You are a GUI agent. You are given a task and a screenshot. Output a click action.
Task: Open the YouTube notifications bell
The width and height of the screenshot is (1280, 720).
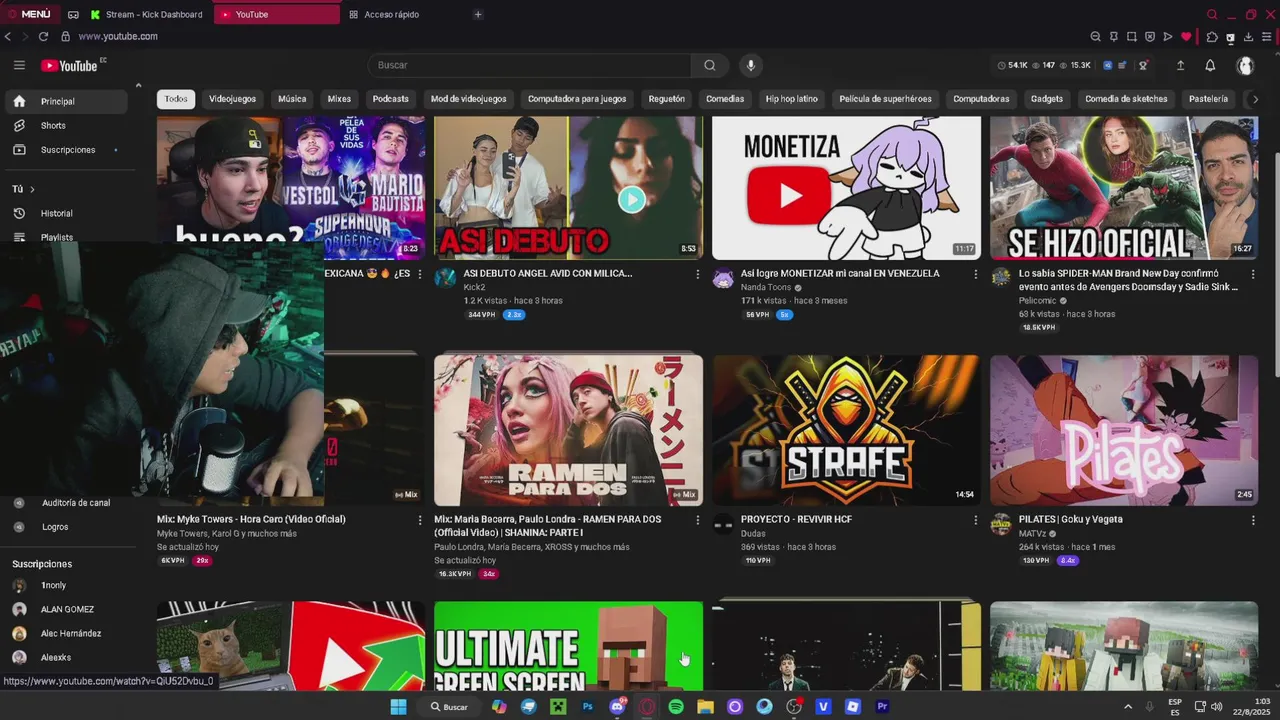tap(1210, 65)
